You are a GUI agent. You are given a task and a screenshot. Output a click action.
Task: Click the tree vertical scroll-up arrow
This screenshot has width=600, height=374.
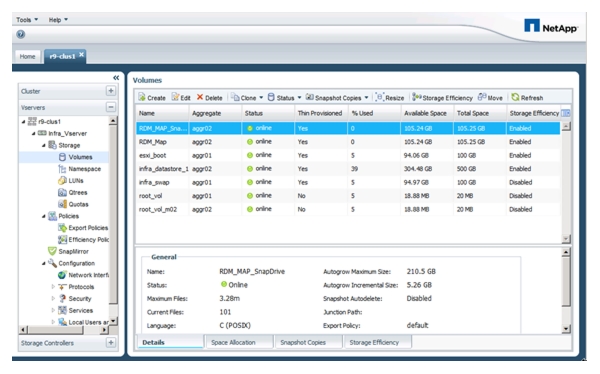click(x=113, y=121)
